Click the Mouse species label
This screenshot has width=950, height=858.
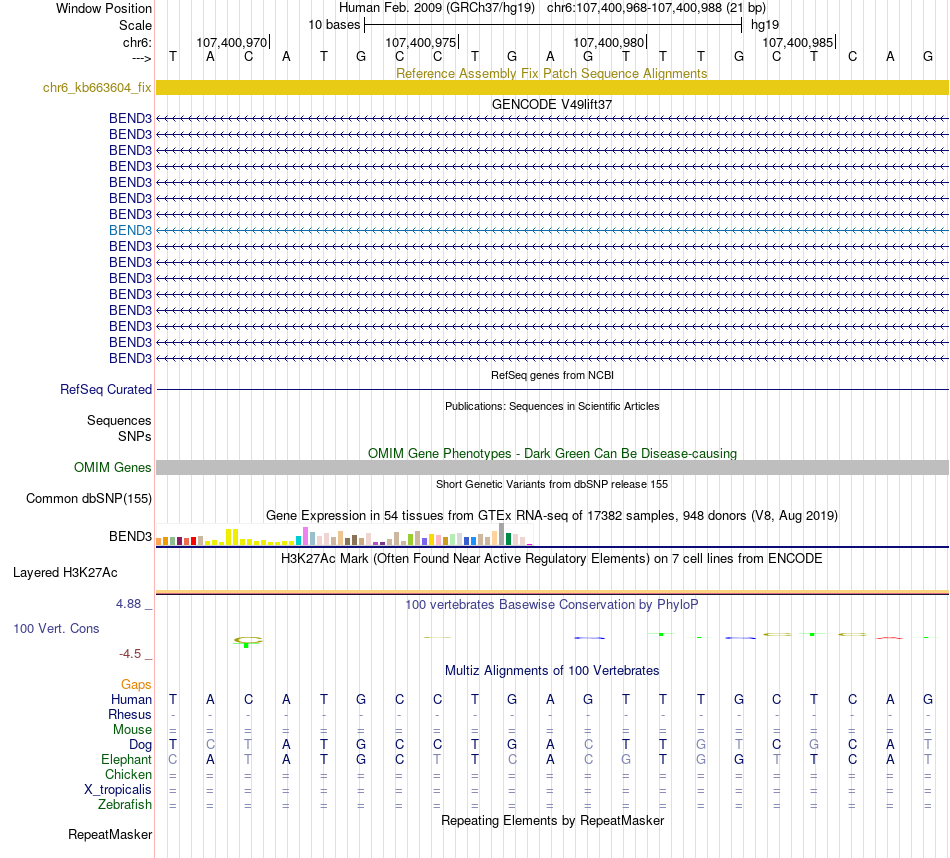click(x=132, y=730)
